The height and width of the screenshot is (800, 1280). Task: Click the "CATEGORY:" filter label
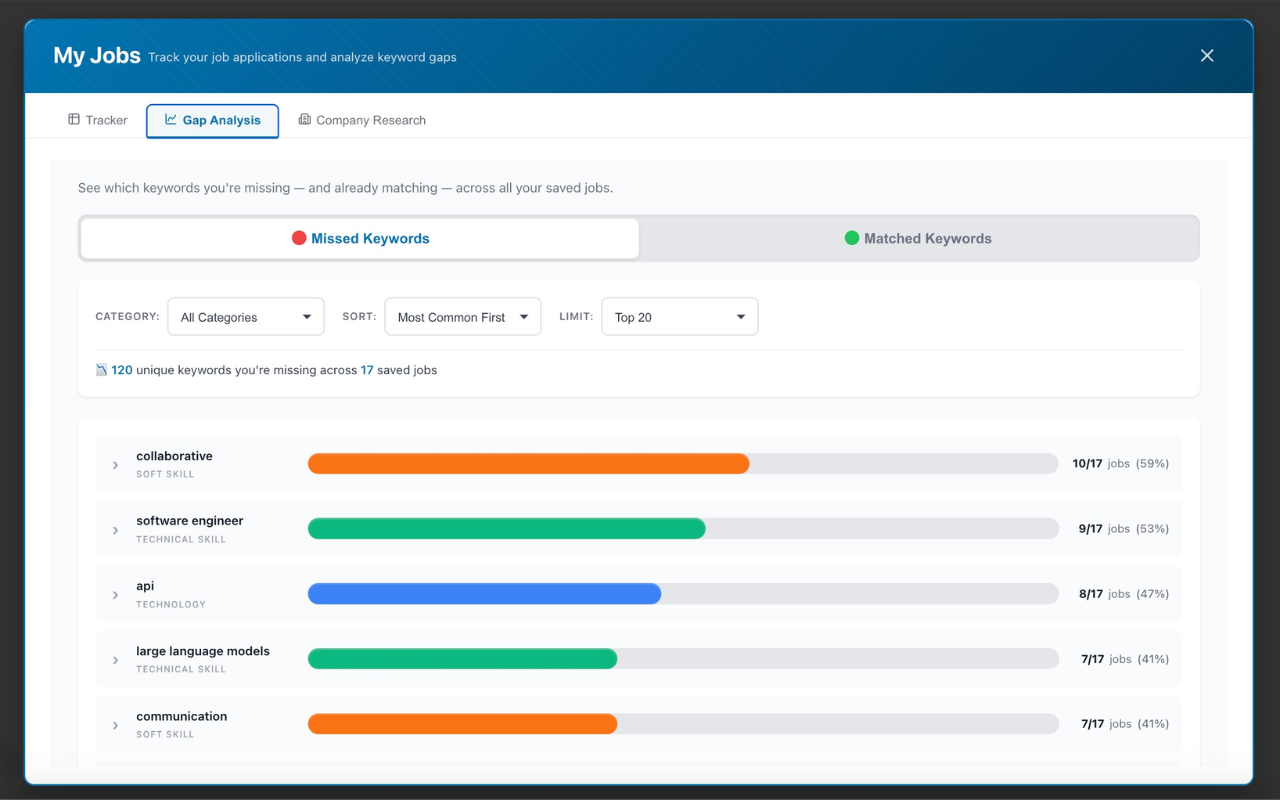[127, 316]
